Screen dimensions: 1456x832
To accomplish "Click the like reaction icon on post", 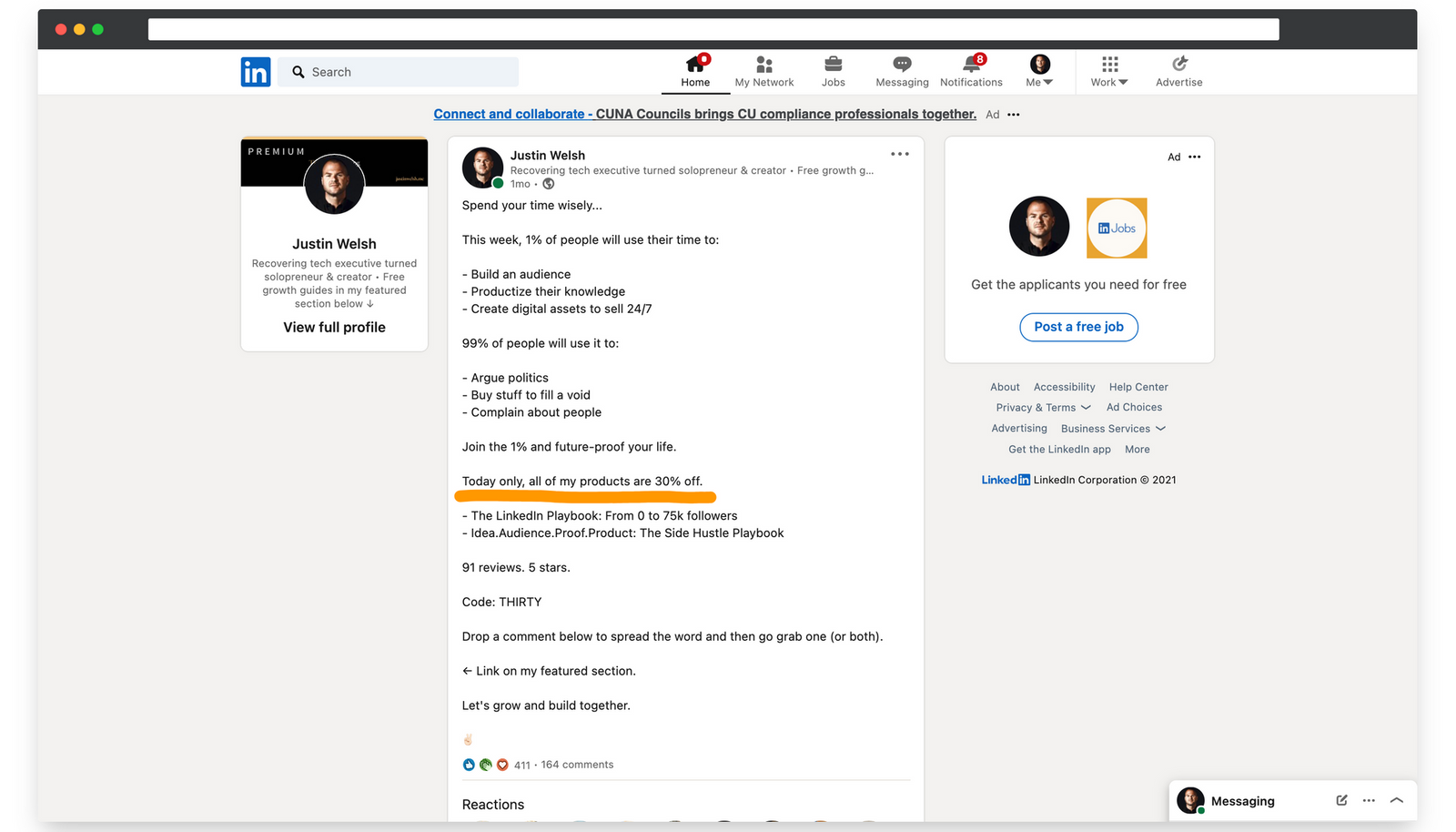I will click(469, 765).
